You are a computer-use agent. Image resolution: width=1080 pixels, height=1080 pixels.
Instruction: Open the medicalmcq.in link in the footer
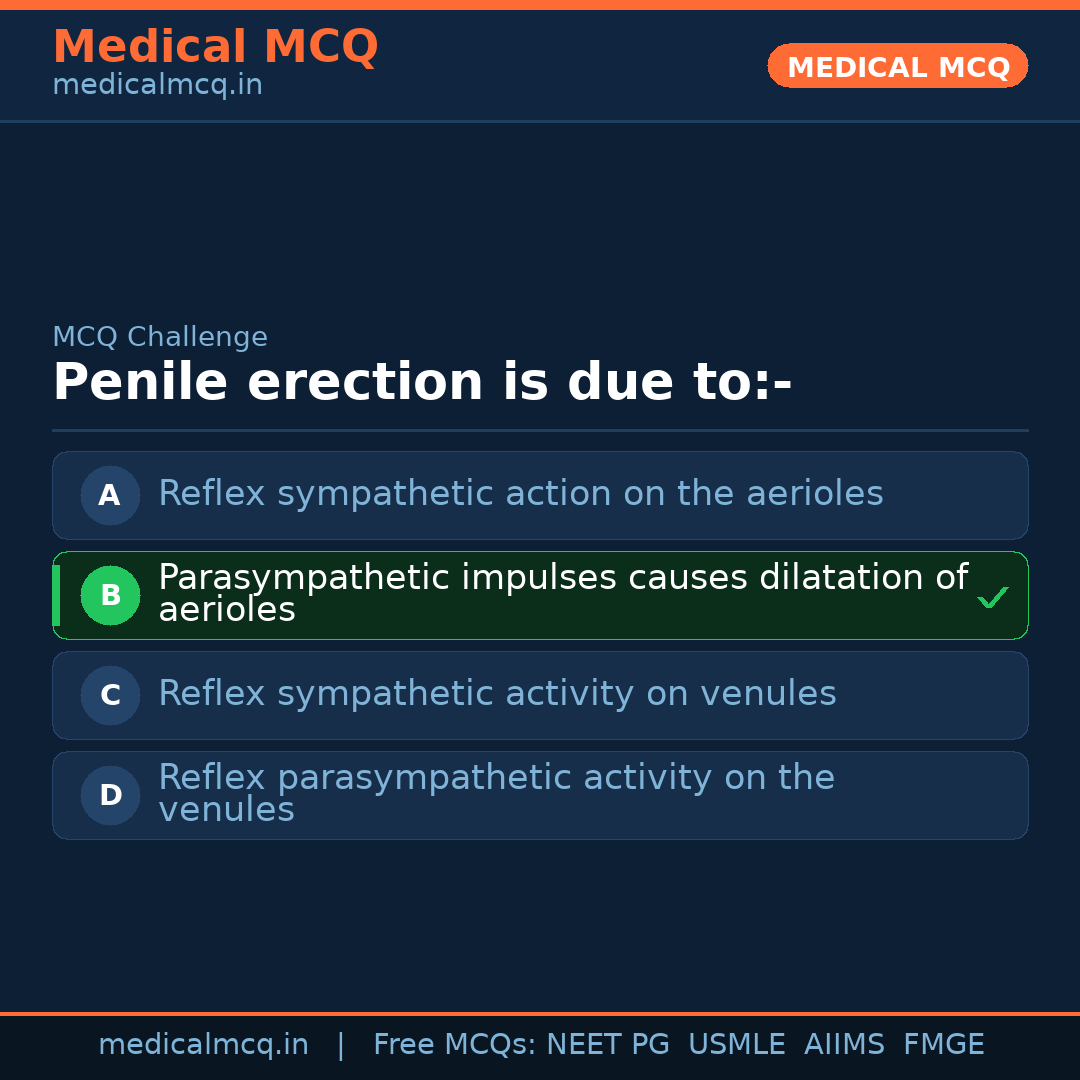click(x=203, y=1045)
